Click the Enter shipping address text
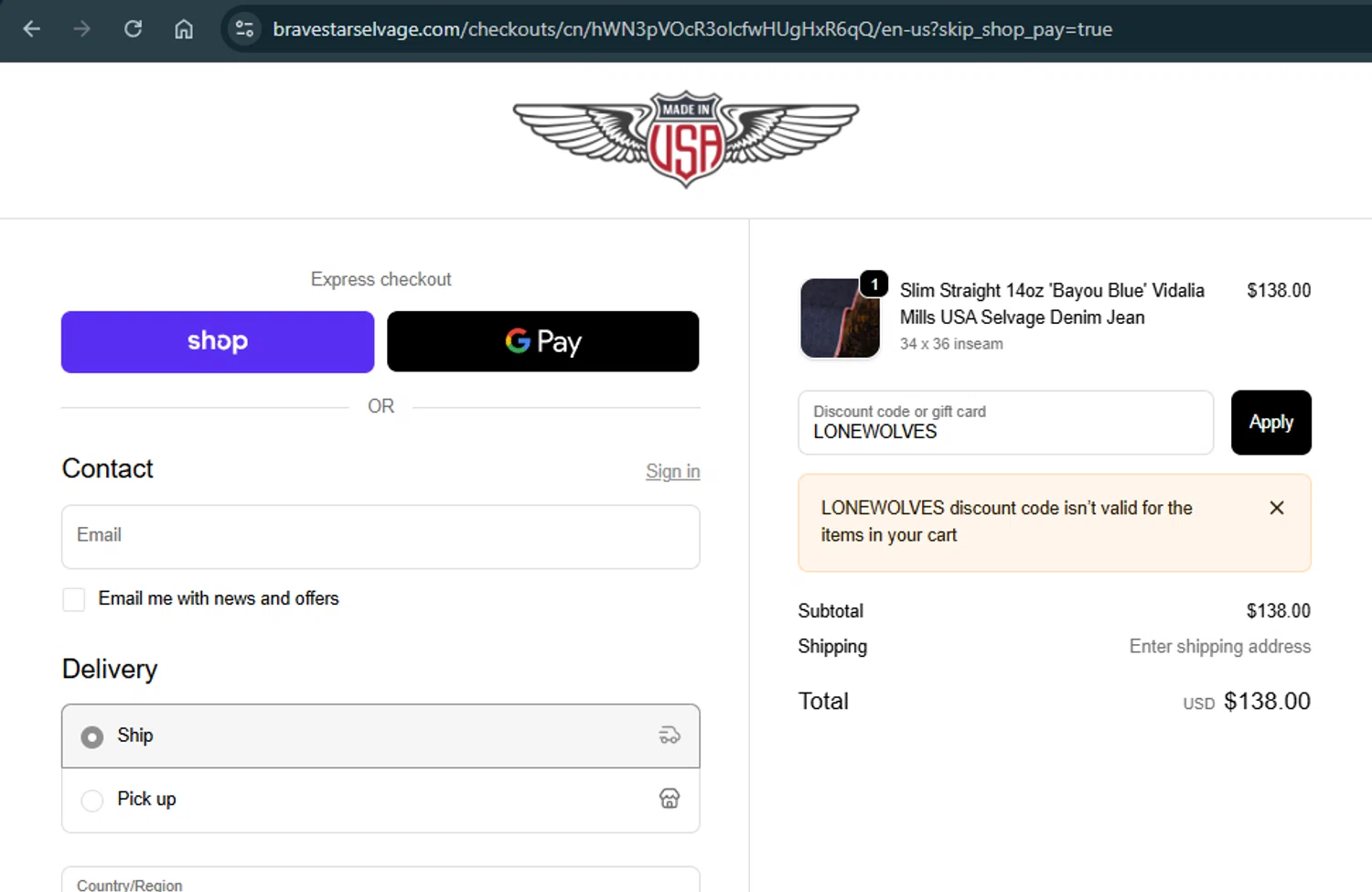The width and height of the screenshot is (1372, 892). pos(1219,647)
